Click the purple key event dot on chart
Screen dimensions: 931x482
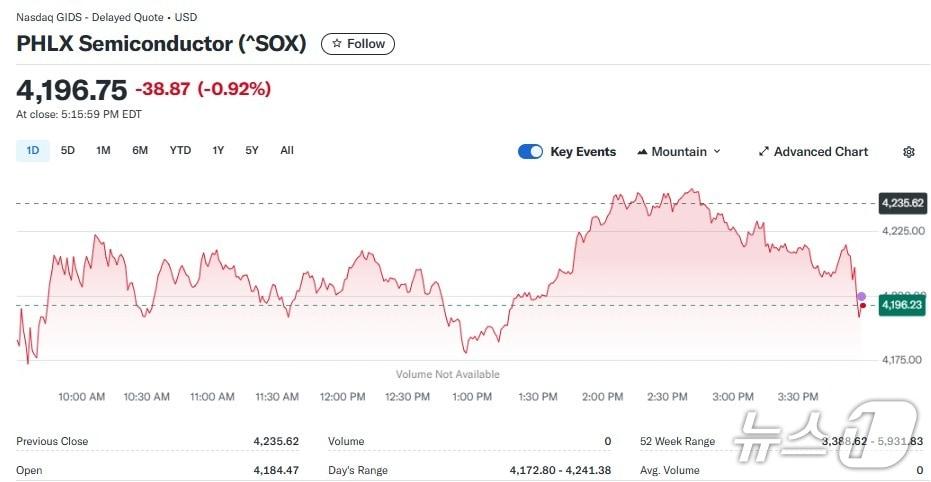click(x=862, y=296)
